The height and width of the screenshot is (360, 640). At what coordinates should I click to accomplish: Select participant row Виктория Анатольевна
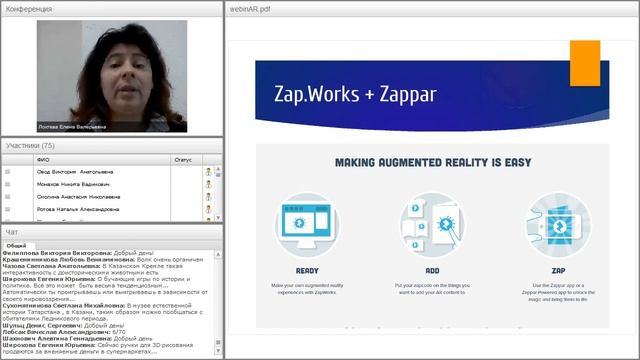point(108,172)
